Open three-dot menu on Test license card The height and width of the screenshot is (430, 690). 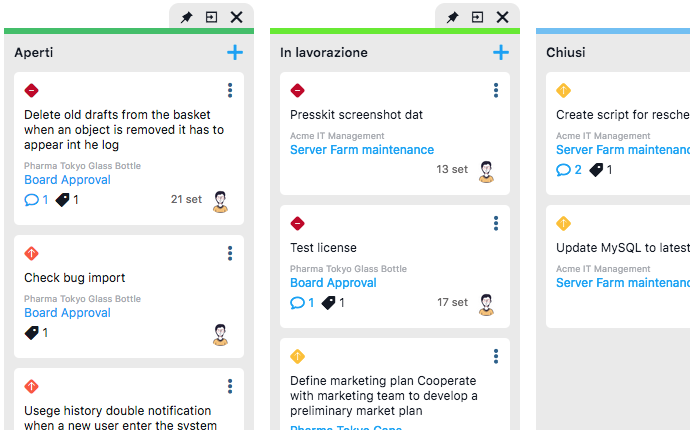496,224
